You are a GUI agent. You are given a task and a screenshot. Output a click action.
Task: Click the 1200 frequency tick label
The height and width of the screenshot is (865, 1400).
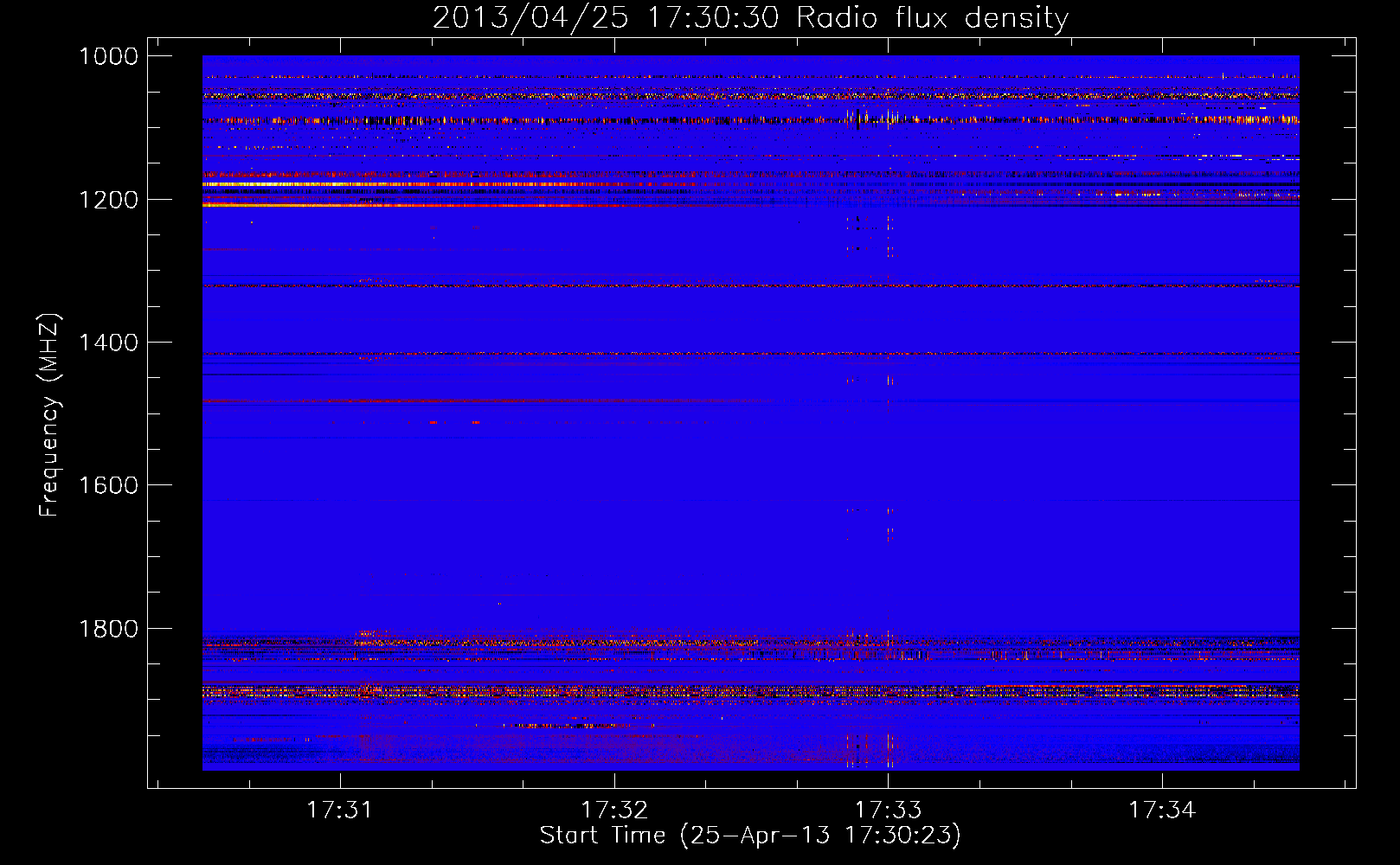(x=108, y=200)
